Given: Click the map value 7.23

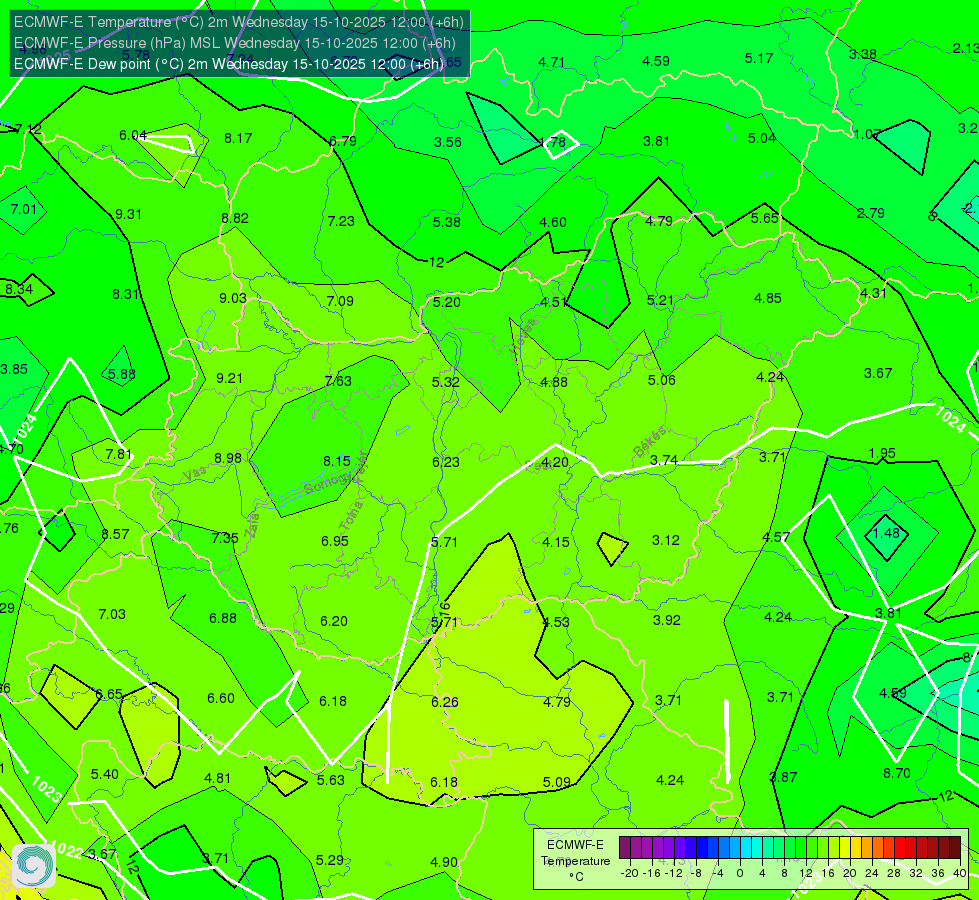Looking at the screenshot, I should pos(341,221).
